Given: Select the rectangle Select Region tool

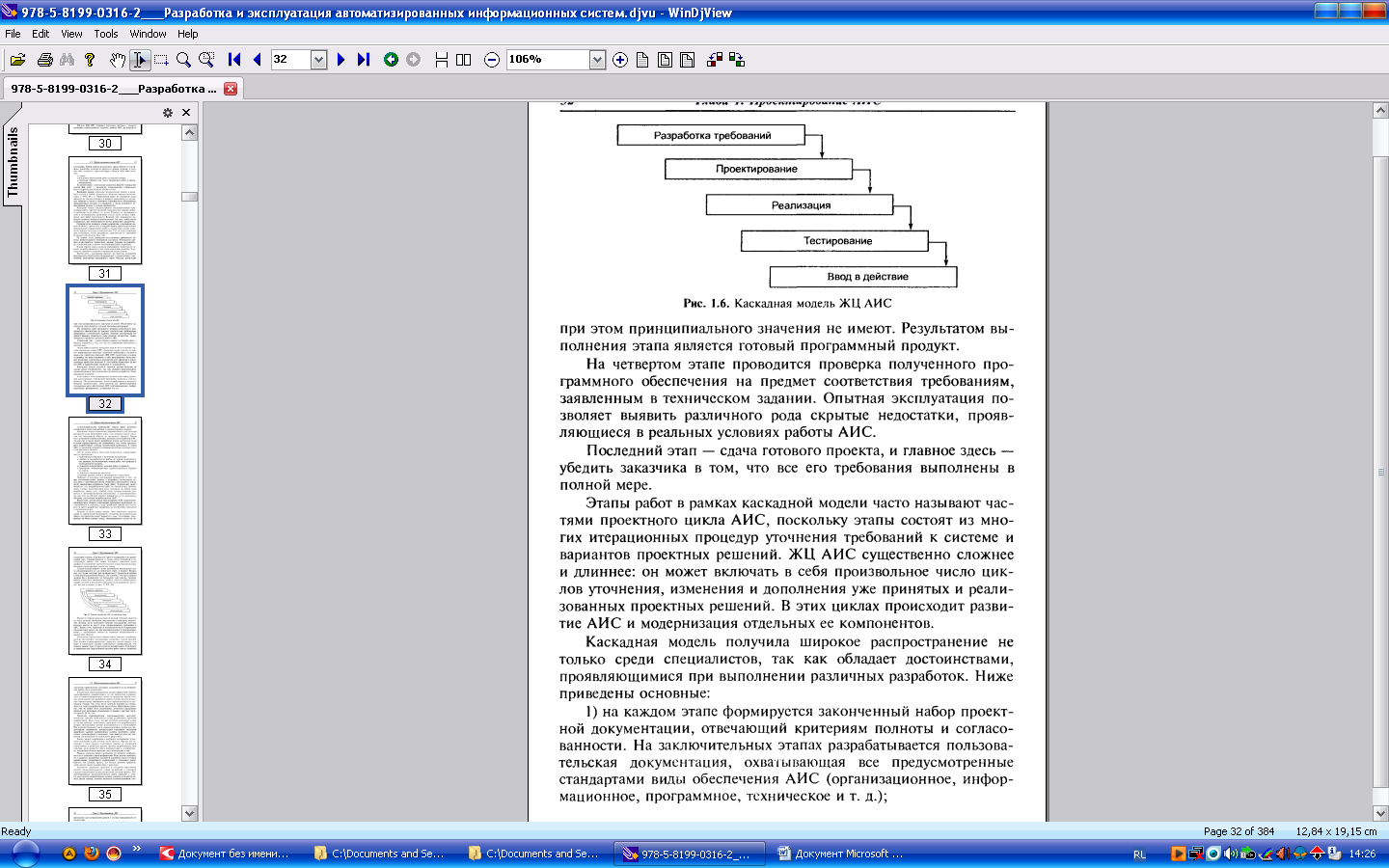Looking at the screenshot, I should coord(161,60).
